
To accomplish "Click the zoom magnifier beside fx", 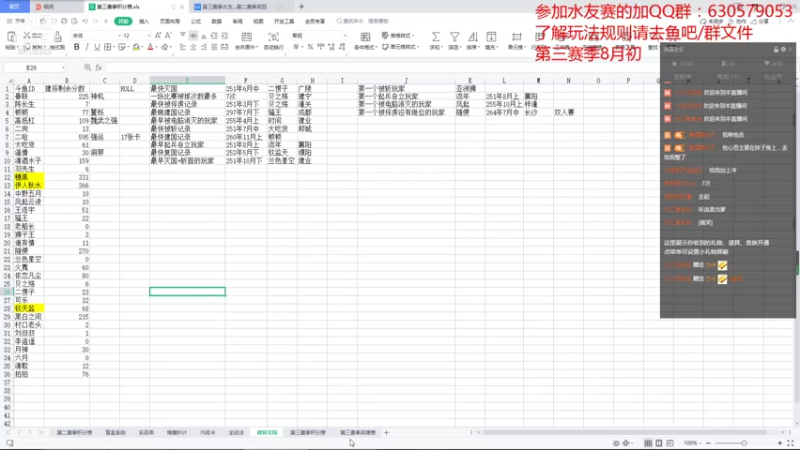I will pos(87,67).
